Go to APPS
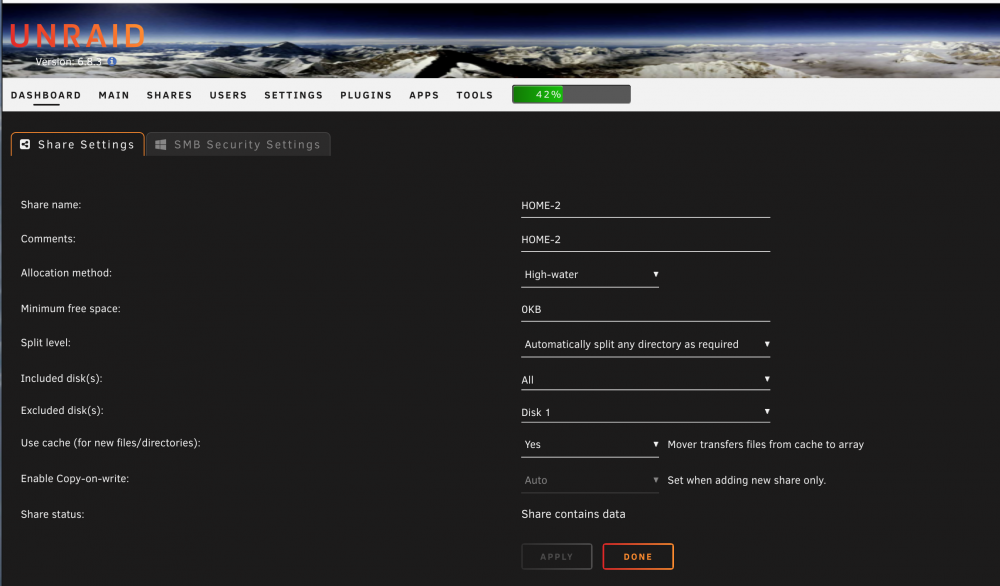Viewport: 1000px width, 586px height. [423, 95]
